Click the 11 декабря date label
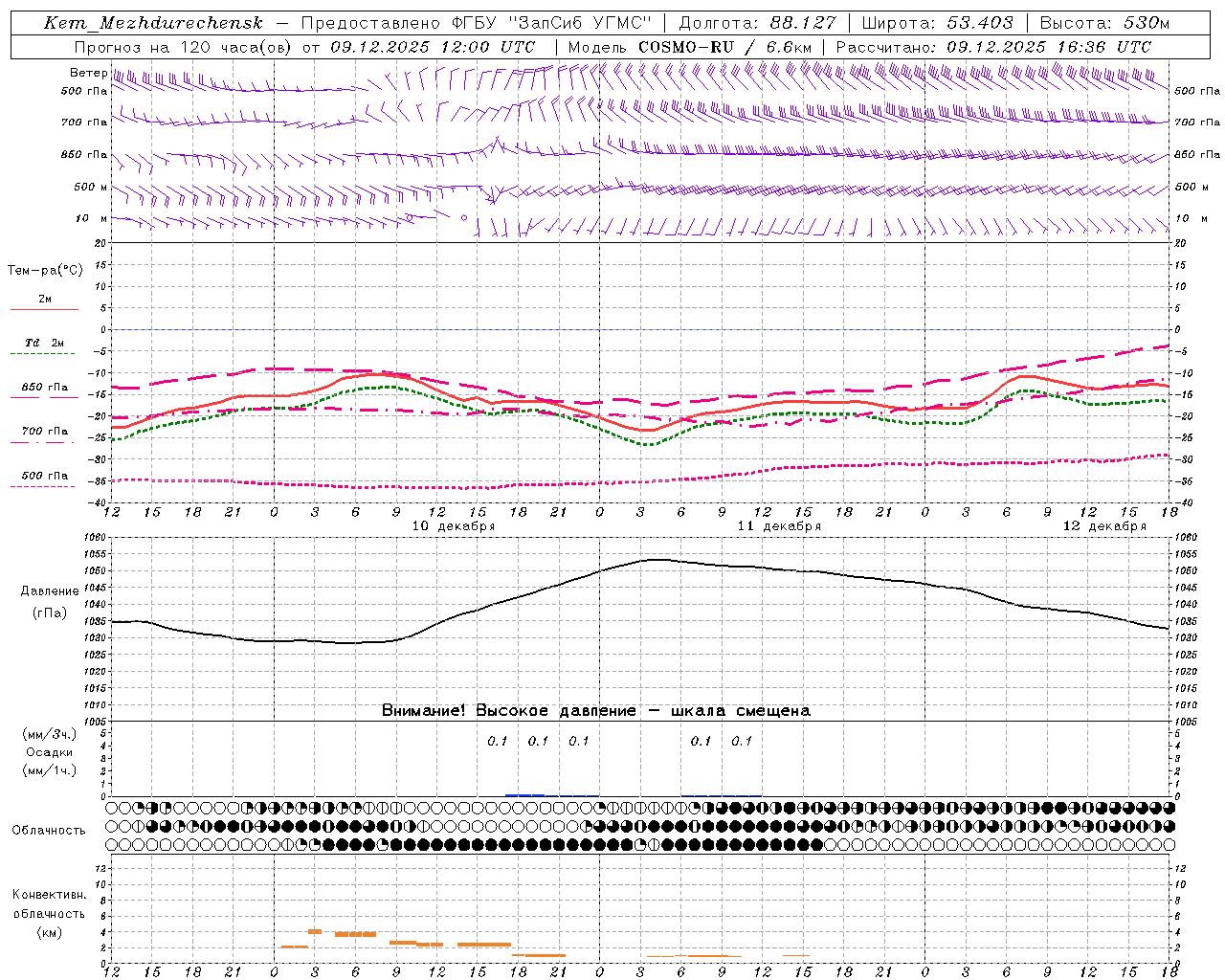1225x980 pixels. (779, 526)
